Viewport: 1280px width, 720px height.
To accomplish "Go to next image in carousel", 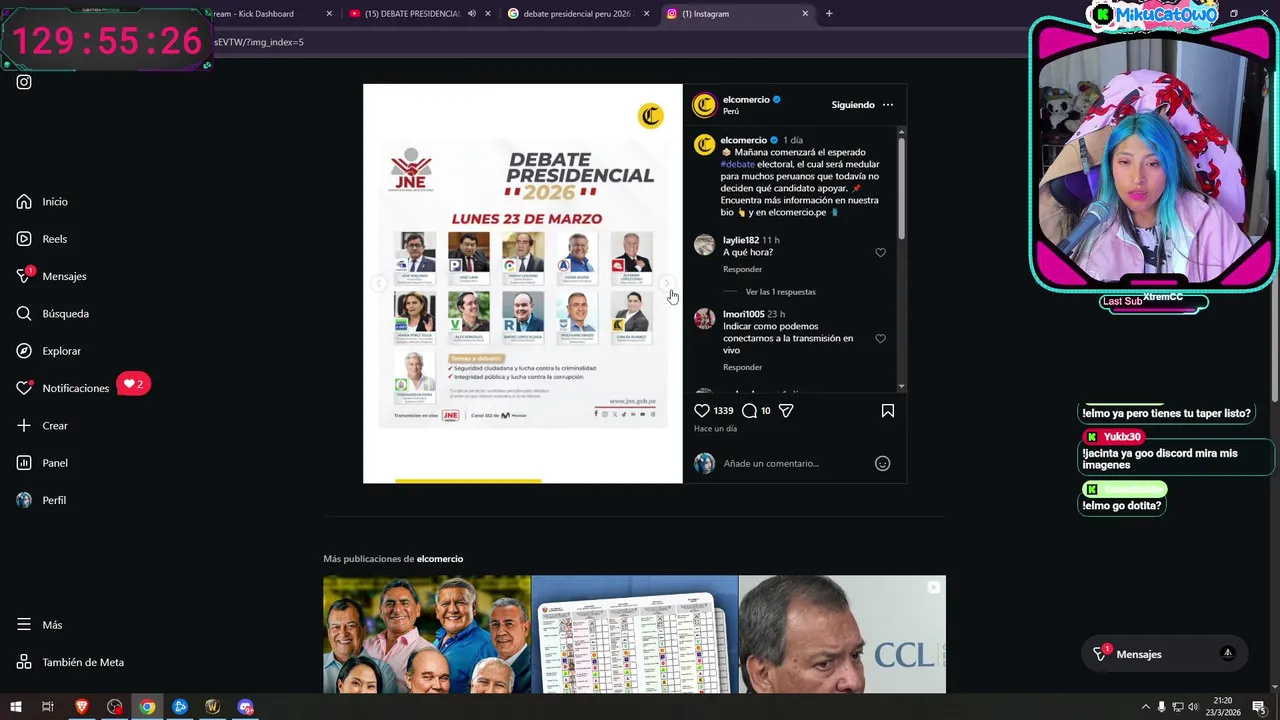I will pyautogui.click(x=668, y=284).
